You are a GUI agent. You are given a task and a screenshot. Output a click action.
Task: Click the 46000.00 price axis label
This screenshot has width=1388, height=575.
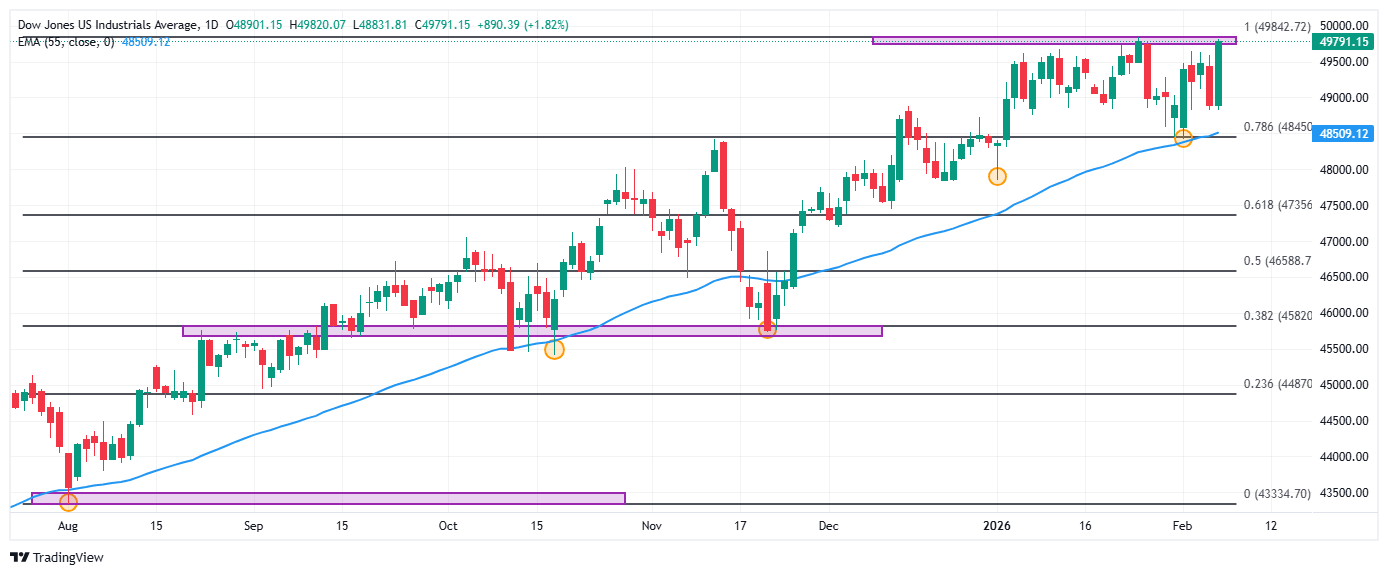pyautogui.click(x=1344, y=314)
